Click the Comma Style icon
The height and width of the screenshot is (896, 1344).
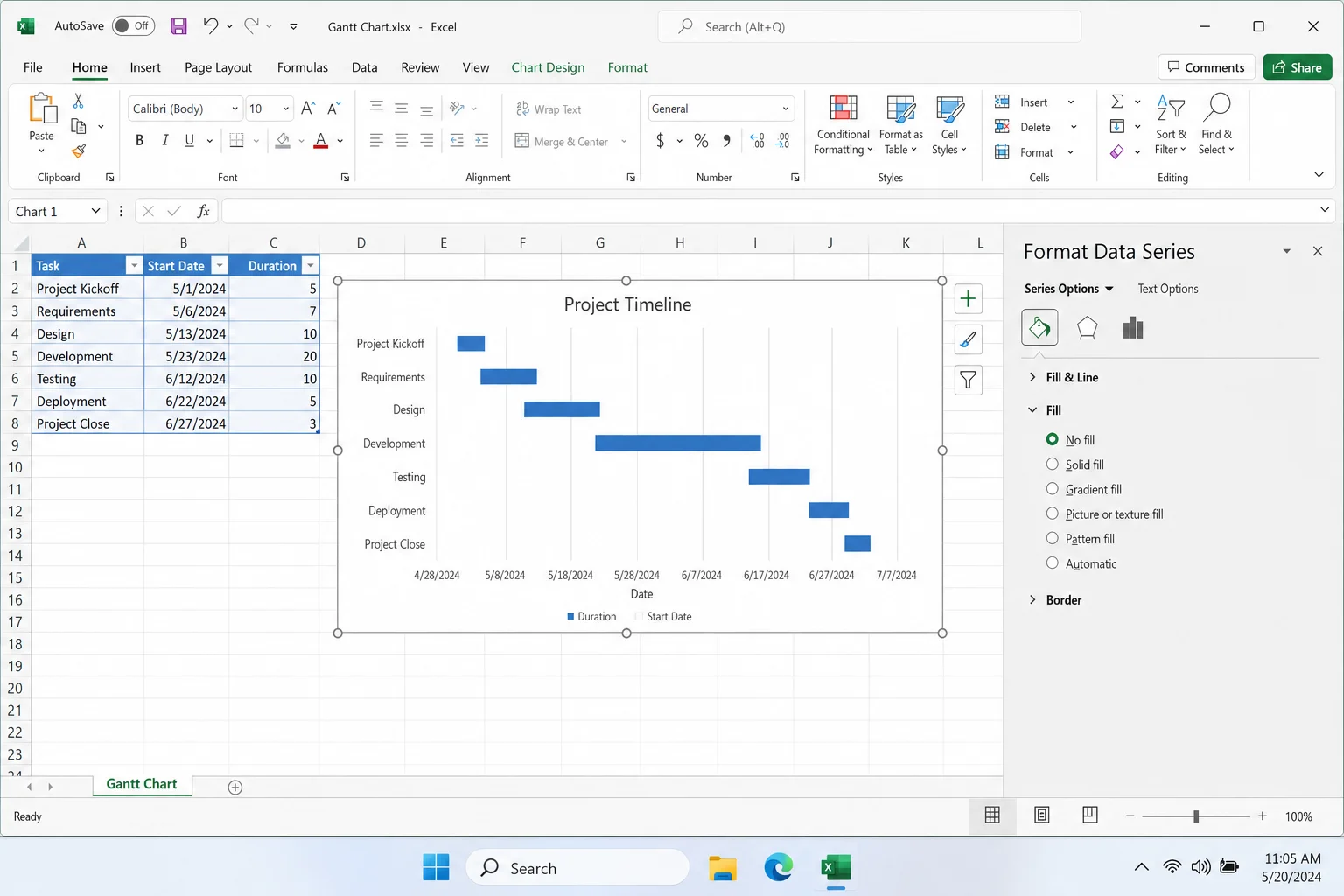726,141
